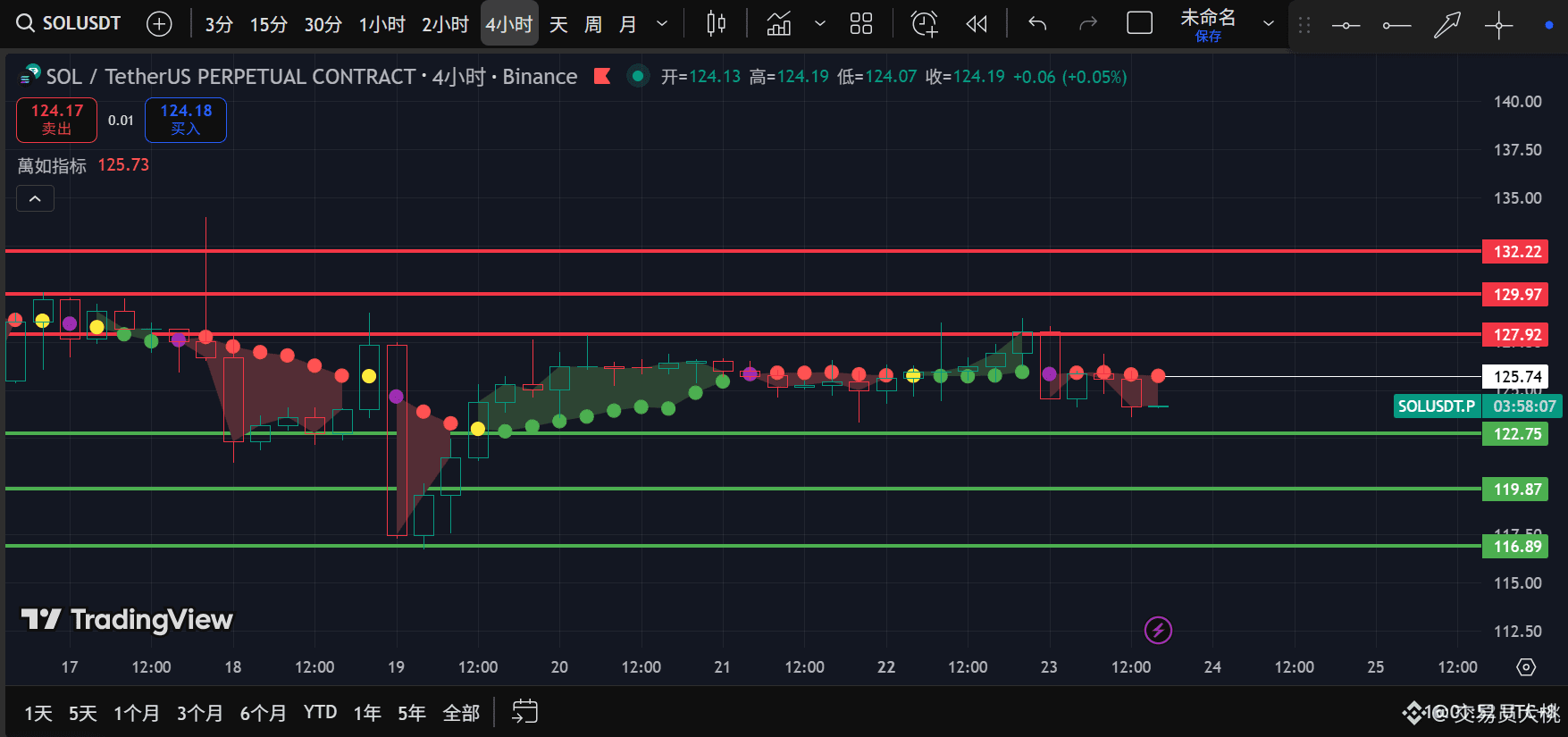Select the arrow drawing tool
Viewport: 1568px width, 737px height.
(1447, 26)
